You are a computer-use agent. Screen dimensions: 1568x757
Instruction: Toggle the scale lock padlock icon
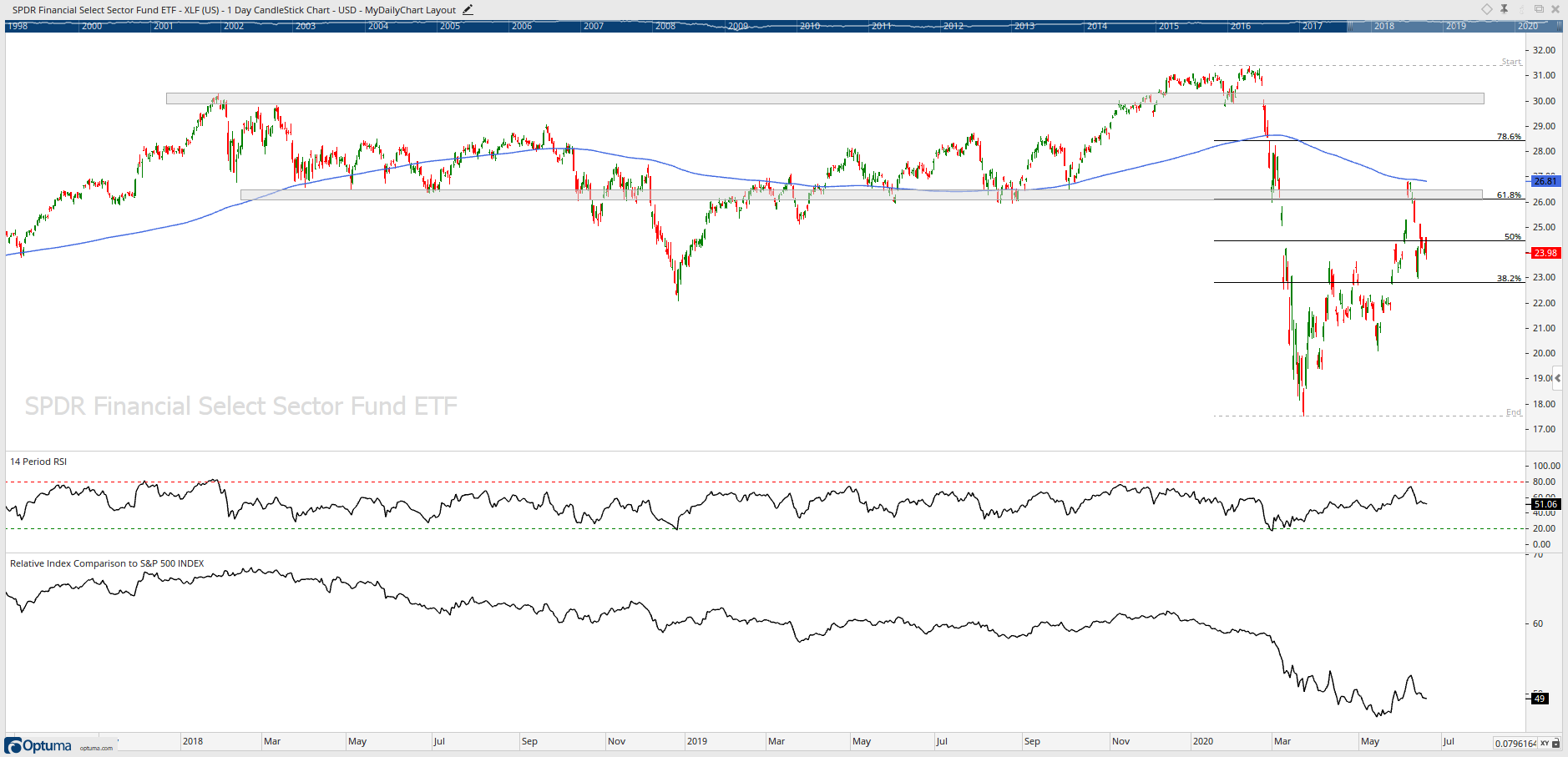point(1557,743)
